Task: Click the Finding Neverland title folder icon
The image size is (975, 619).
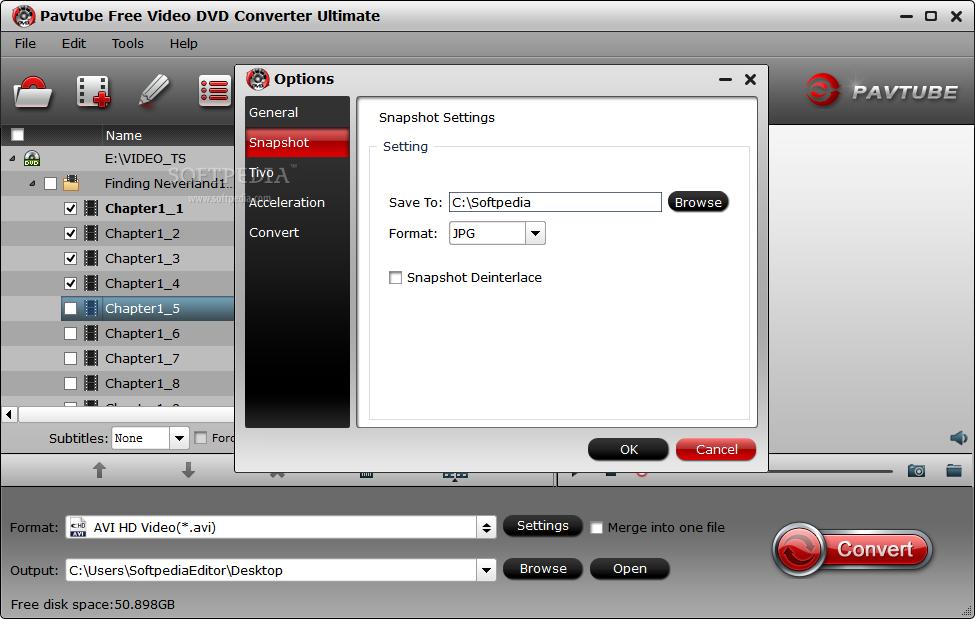Action: pos(71,183)
